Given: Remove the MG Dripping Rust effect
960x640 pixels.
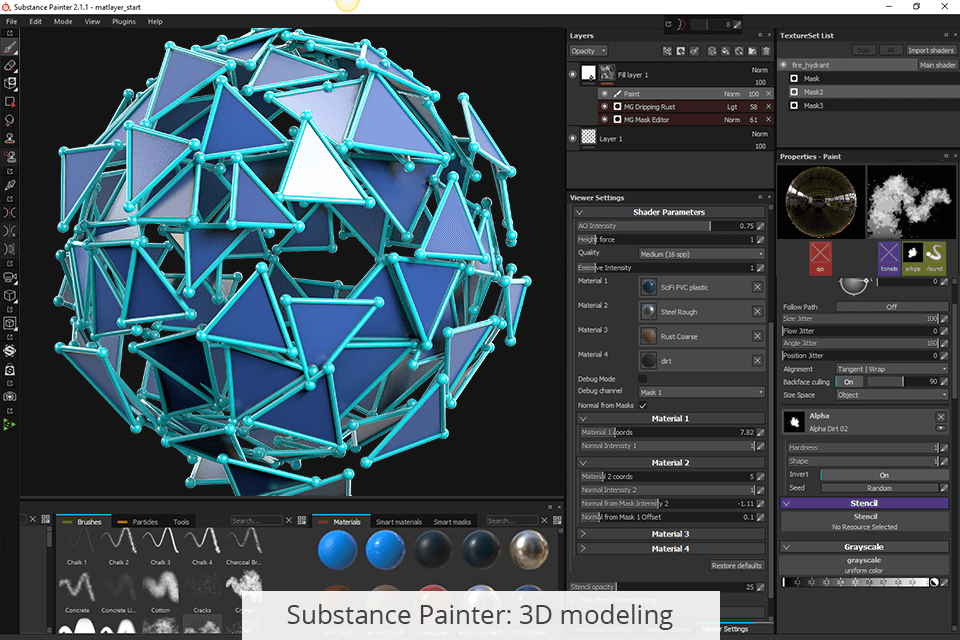Looking at the screenshot, I should [768, 106].
